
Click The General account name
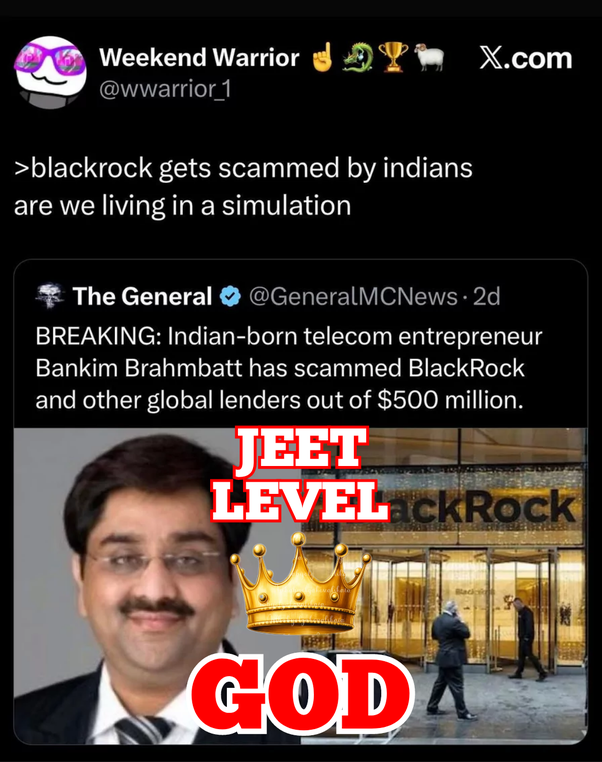tap(142, 296)
